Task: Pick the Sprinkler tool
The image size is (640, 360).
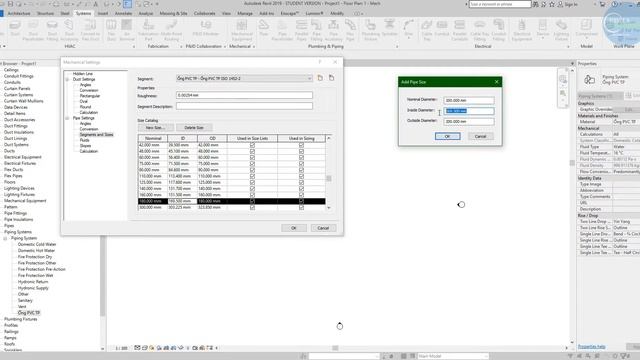Action: point(389,29)
